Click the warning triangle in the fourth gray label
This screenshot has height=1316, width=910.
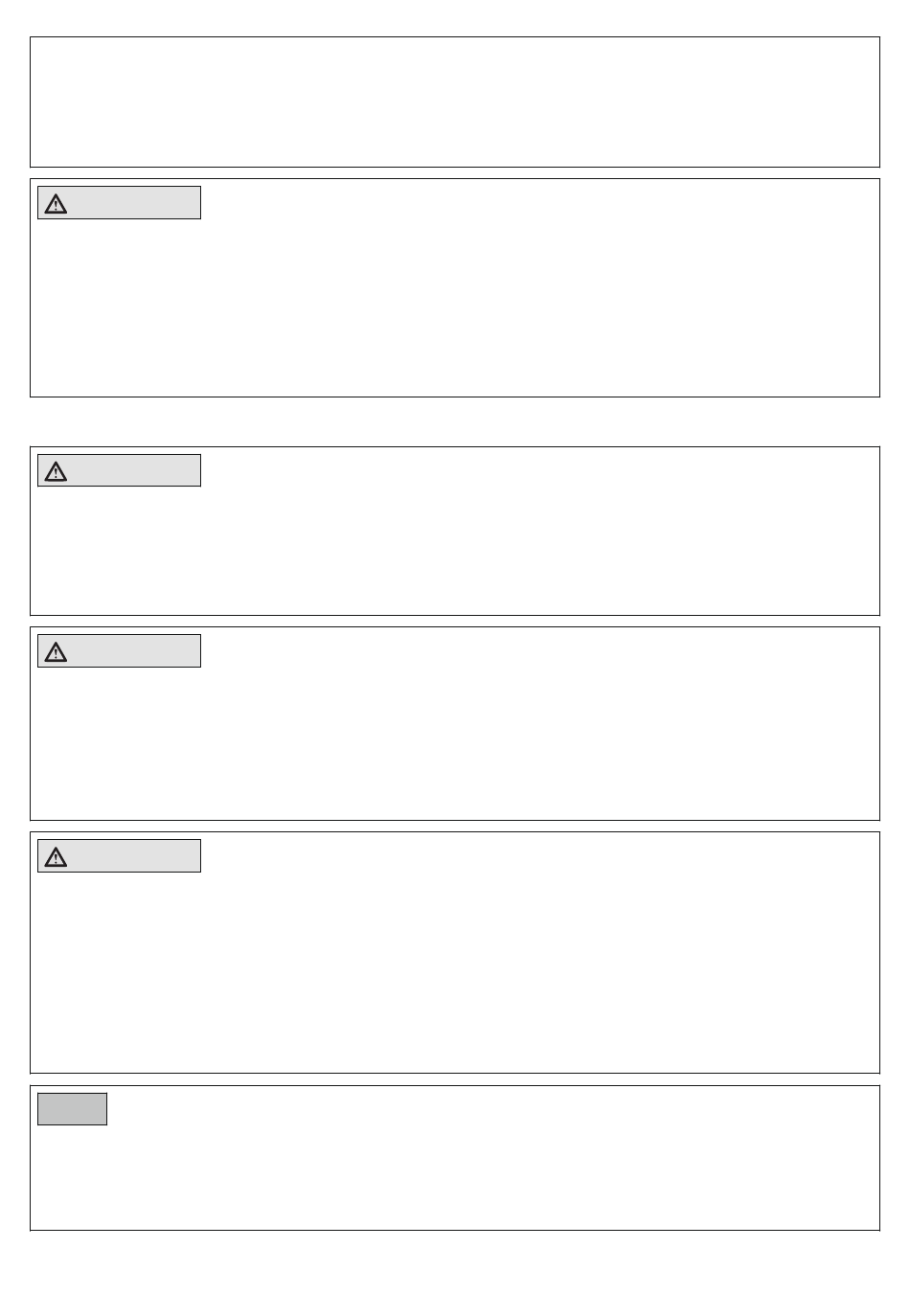pos(56,856)
